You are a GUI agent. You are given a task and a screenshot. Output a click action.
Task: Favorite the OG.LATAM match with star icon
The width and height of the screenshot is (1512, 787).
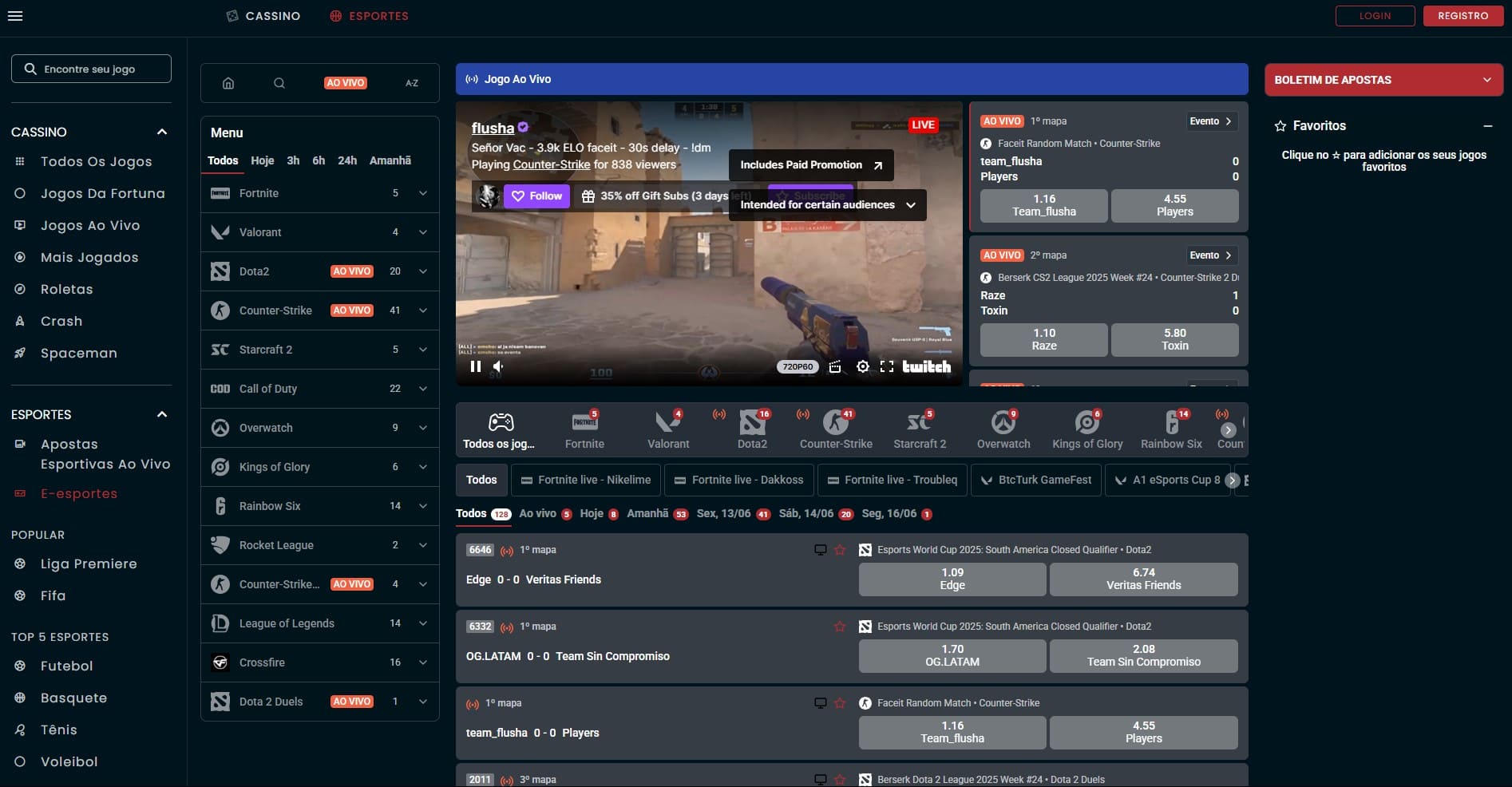(x=840, y=627)
